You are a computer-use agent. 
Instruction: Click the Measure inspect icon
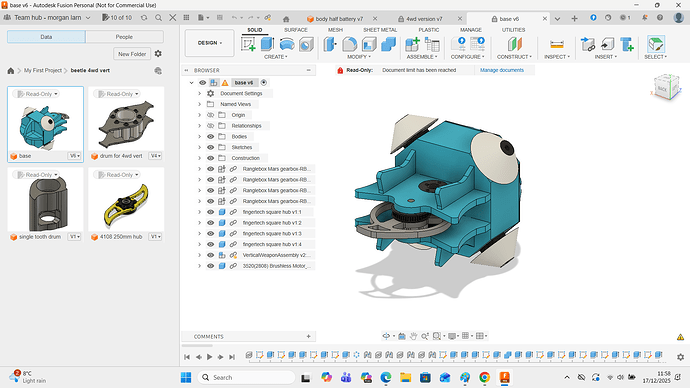[x=557, y=44]
